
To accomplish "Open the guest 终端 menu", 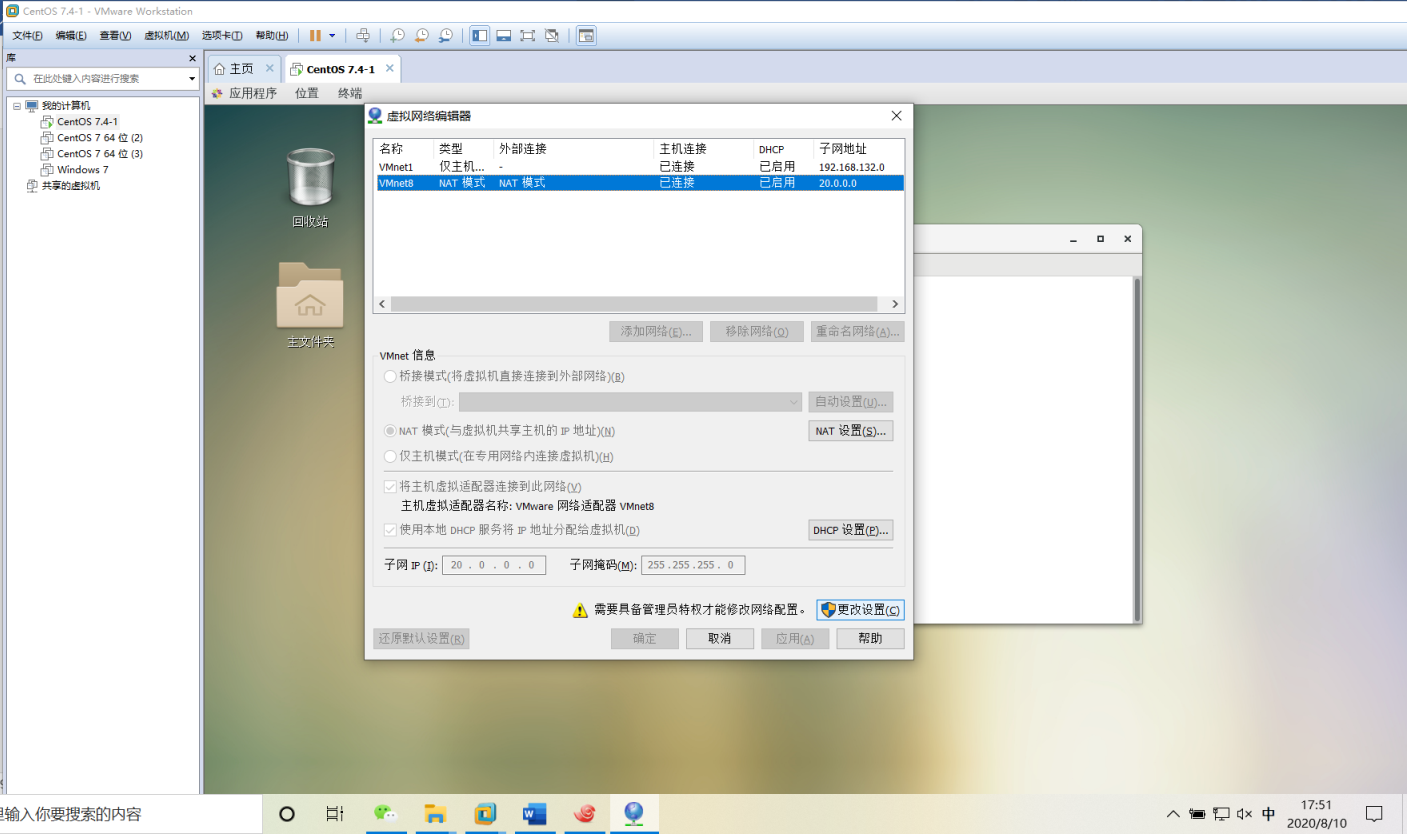I will pyautogui.click(x=350, y=93).
